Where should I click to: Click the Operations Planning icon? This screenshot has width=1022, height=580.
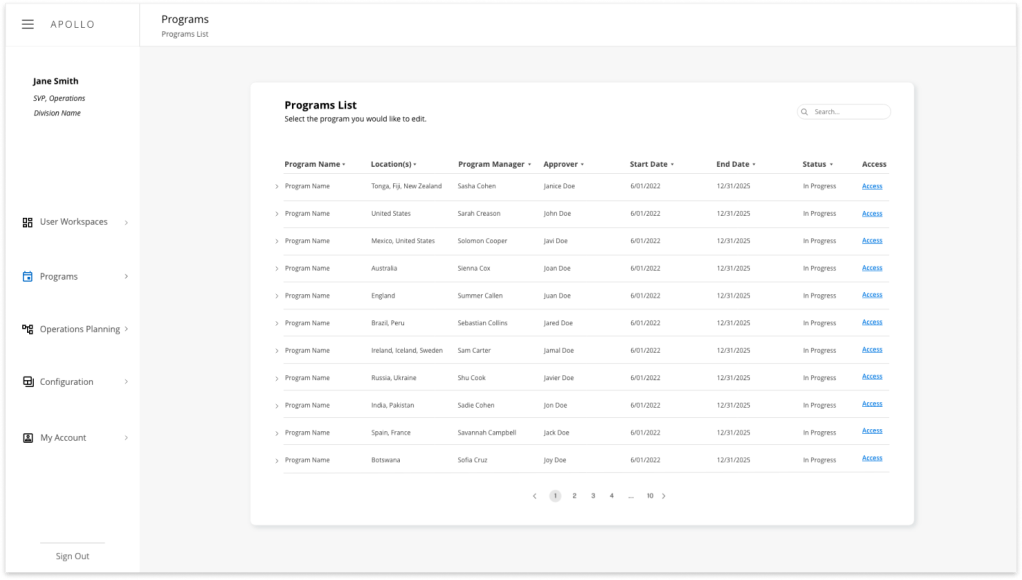(28, 329)
